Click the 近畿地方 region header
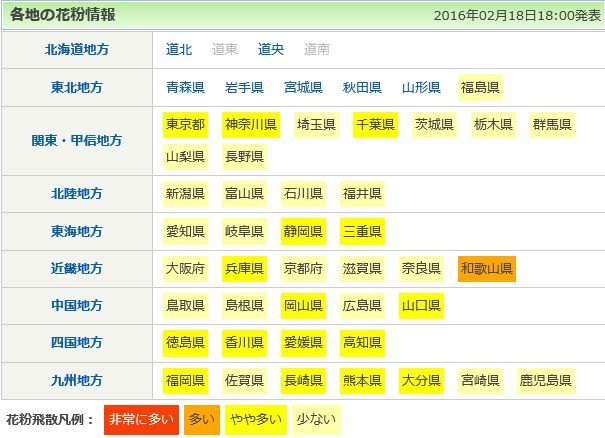This screenshot has width=605, height=438. pyautogui.click(x=77, y=268)
